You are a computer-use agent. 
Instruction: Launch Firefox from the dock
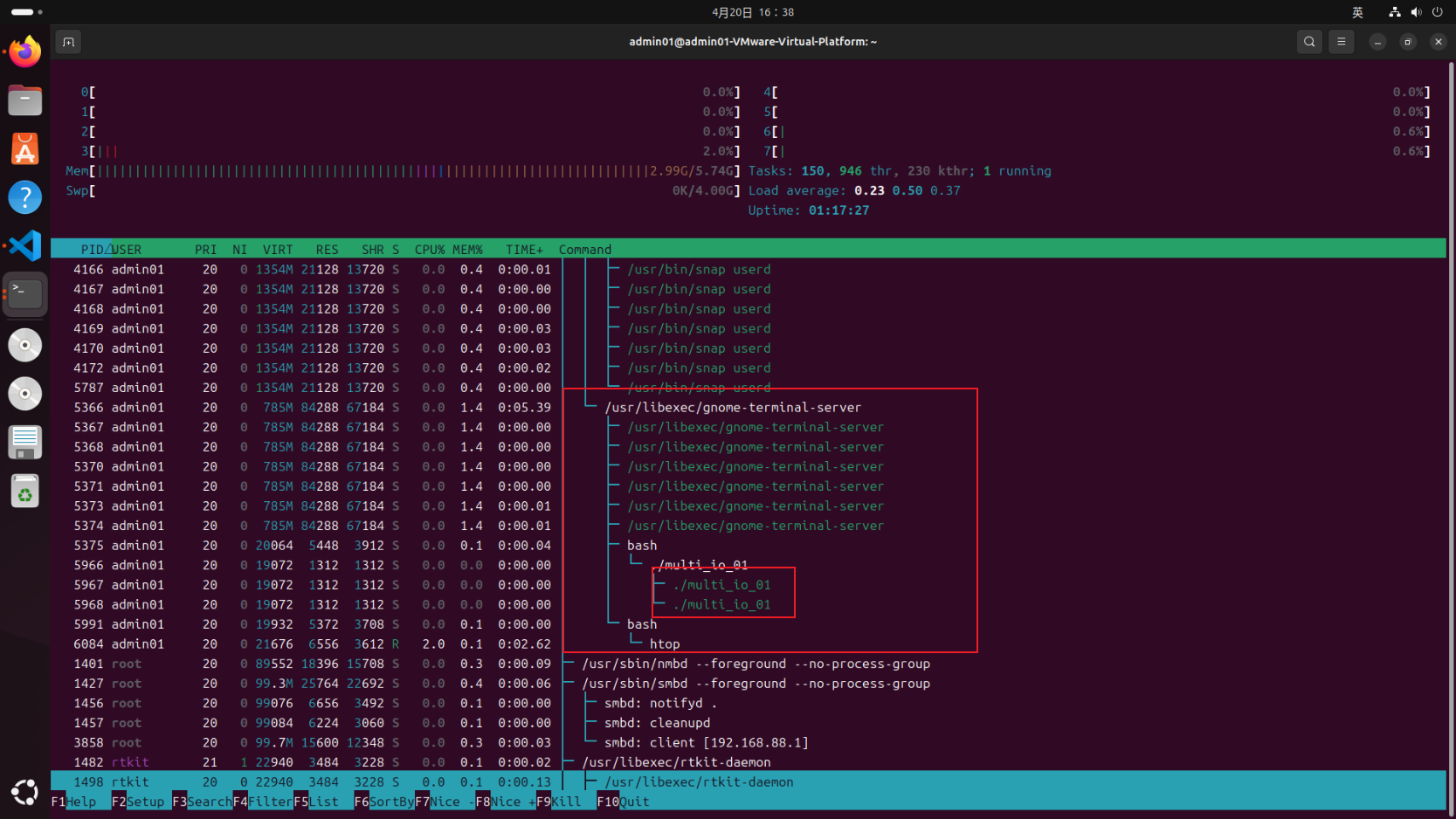(x=24, y=52)
